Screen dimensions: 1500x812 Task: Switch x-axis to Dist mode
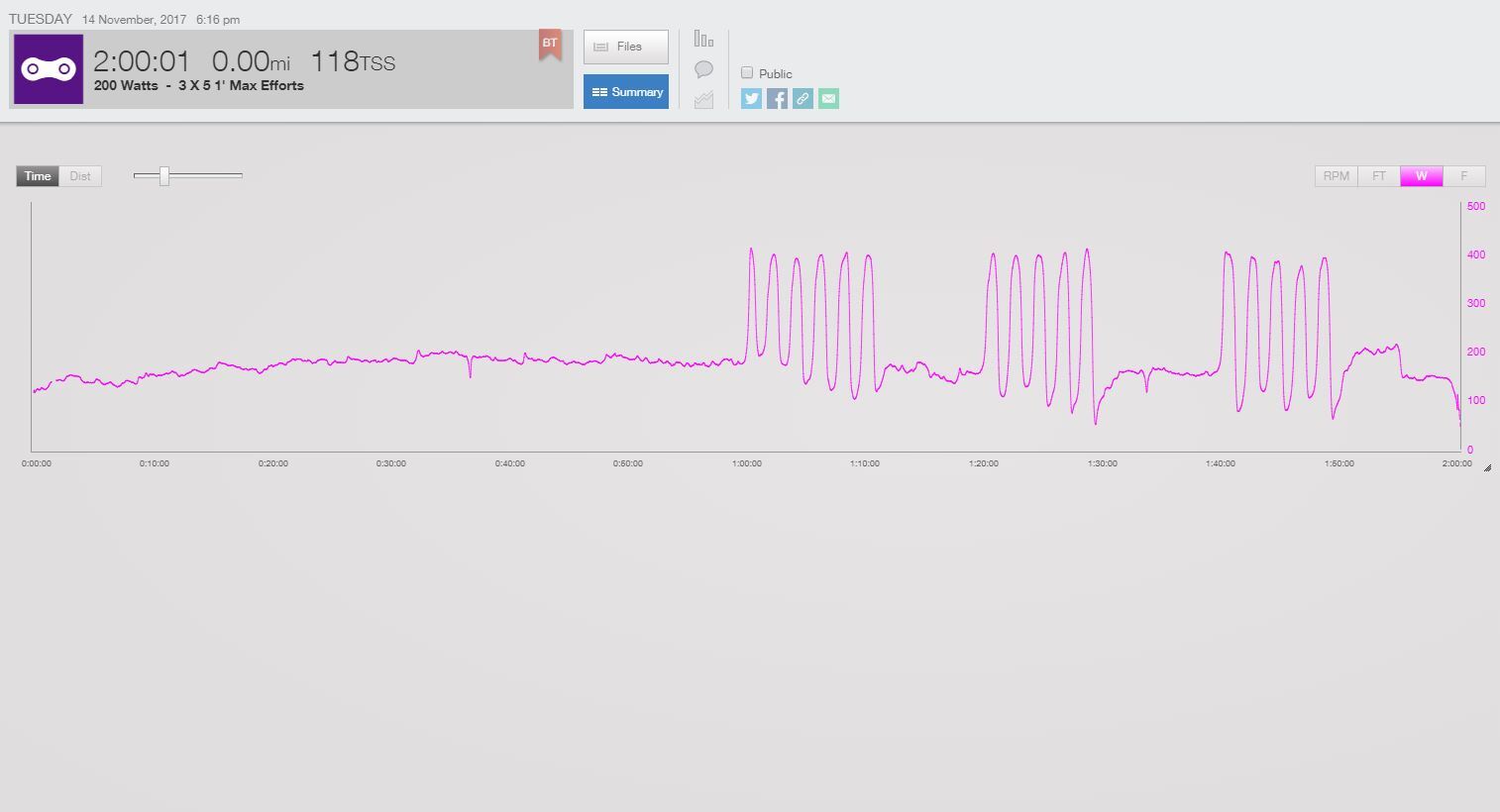click(x=80, y=176)
